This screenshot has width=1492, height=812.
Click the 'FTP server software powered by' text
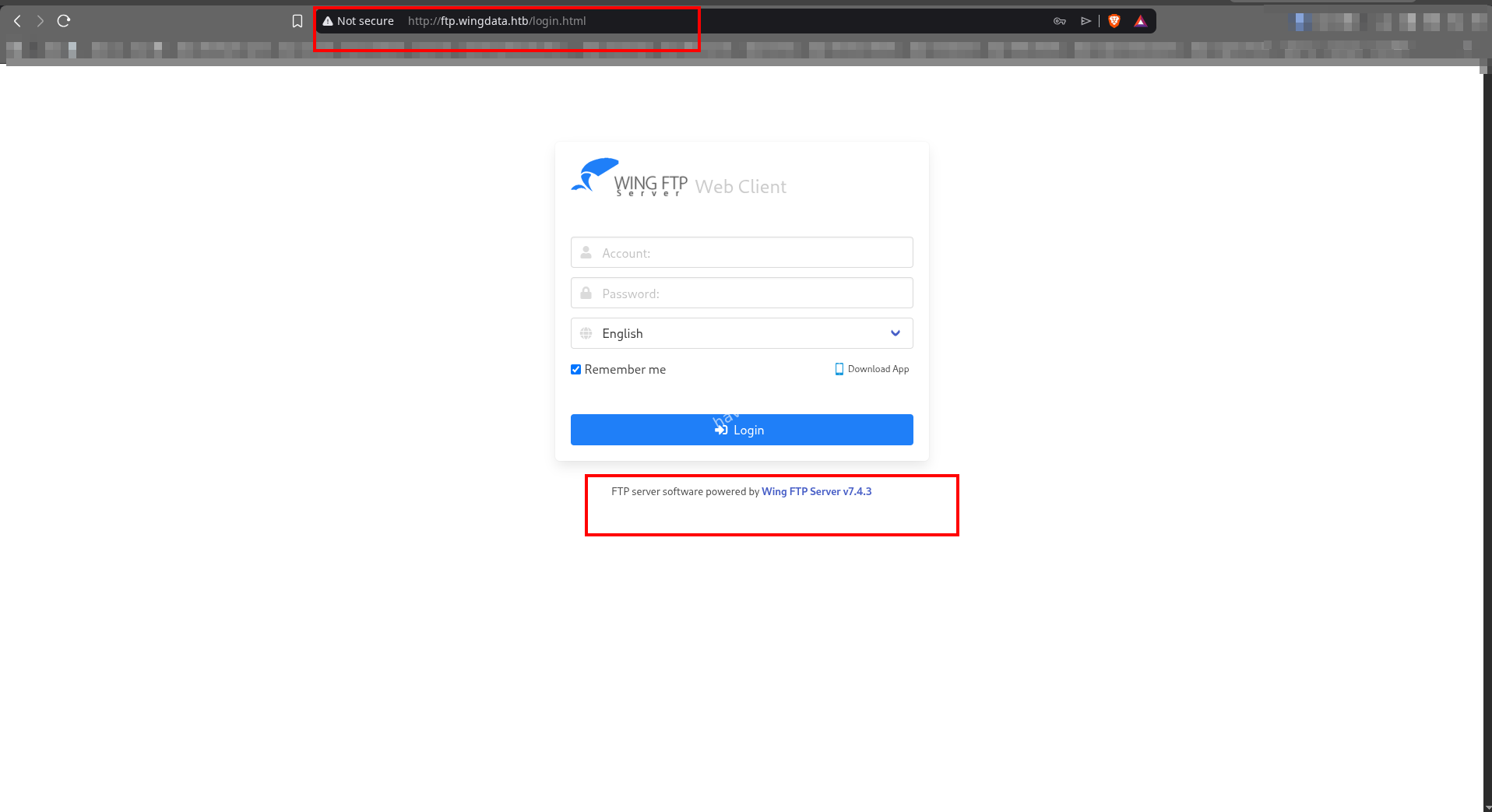tap(685, 491)
